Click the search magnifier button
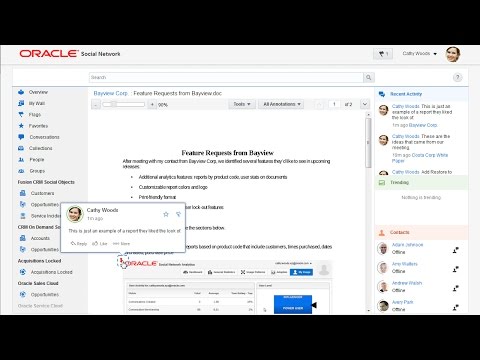 368,77
